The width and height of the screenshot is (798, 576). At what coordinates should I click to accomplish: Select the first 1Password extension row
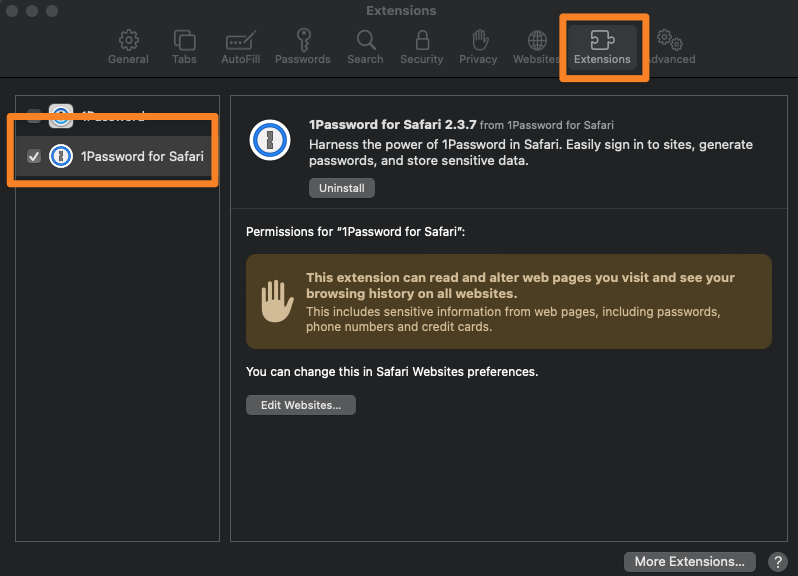[x=120, y=114]
